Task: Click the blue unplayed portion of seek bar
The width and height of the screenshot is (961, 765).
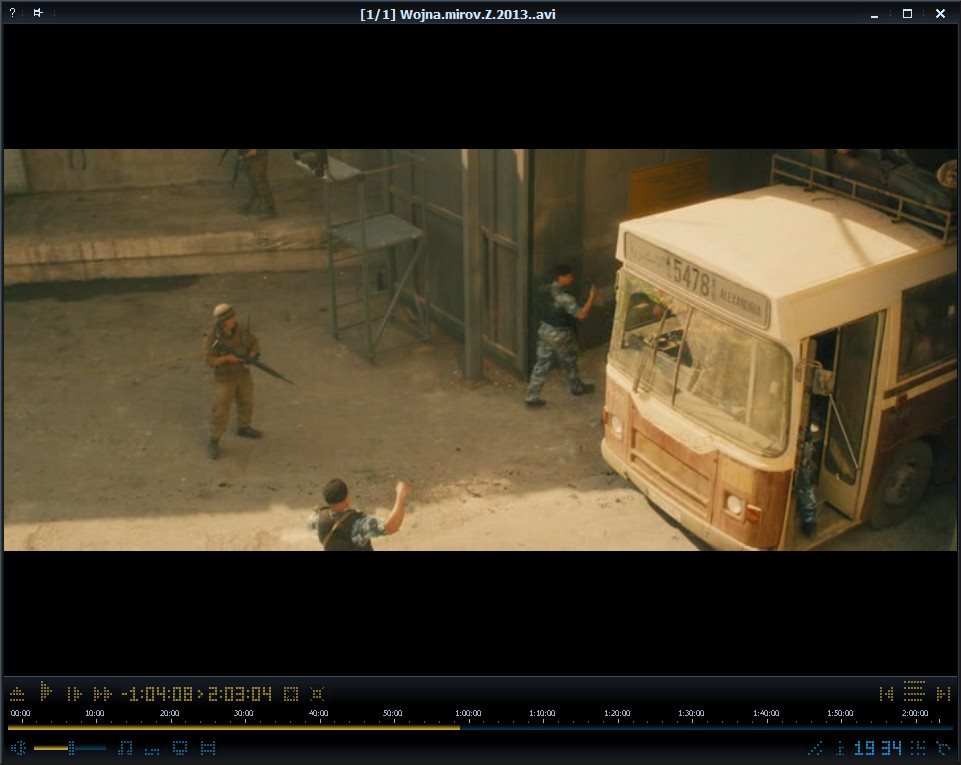Action: pyautogui.click(x=707, y=728)
